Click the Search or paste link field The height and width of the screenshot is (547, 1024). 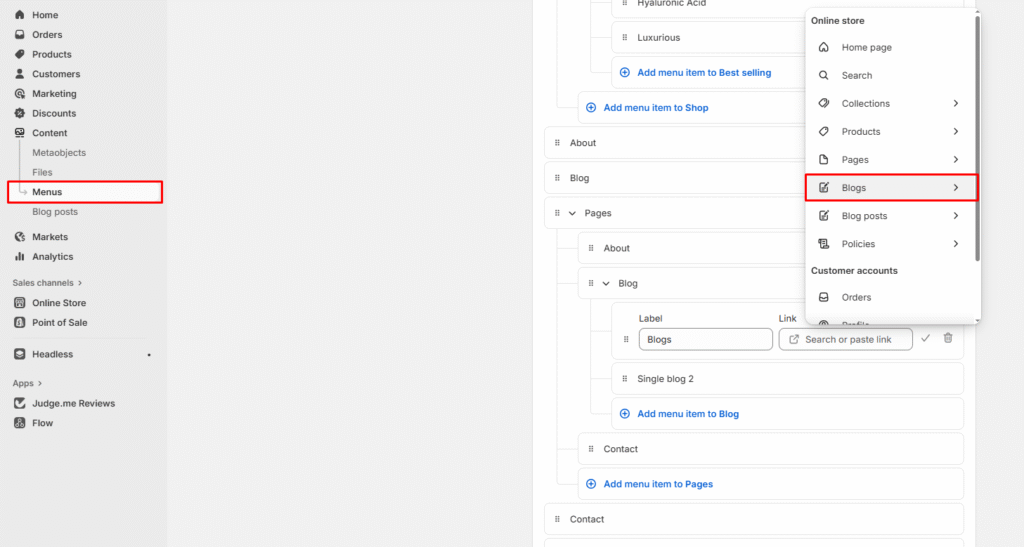point(846,340)
